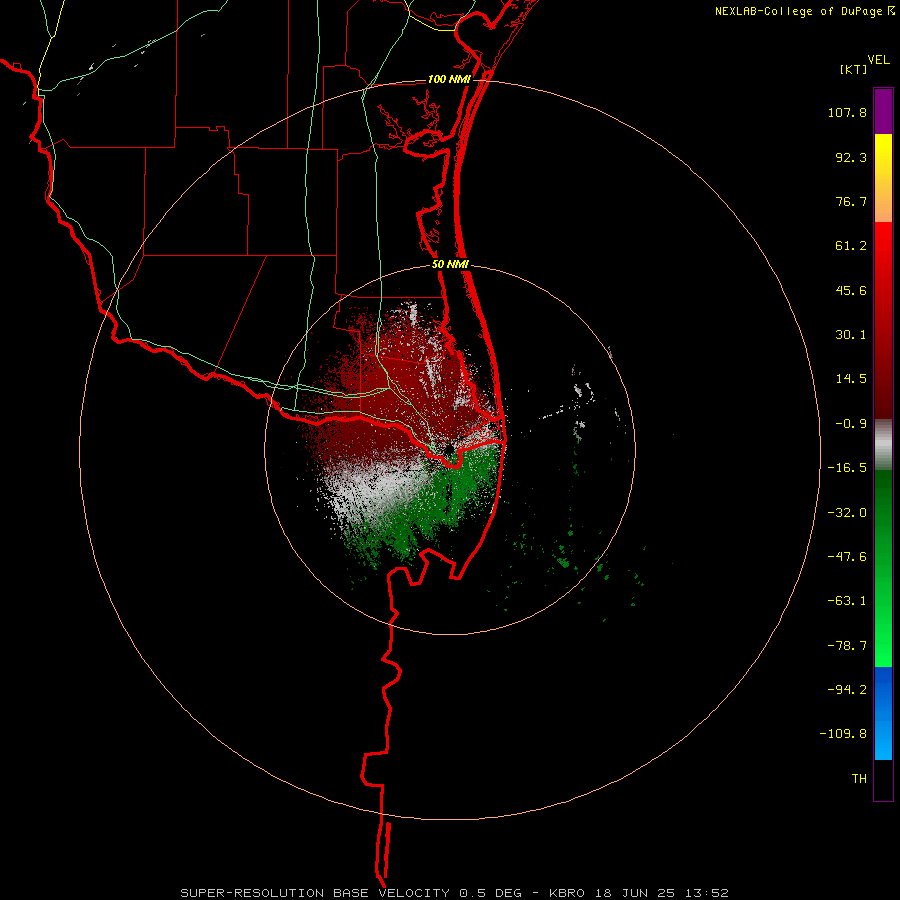Click the -78.7 legend value
Viewport: 900px width, 900px height.
847,646
